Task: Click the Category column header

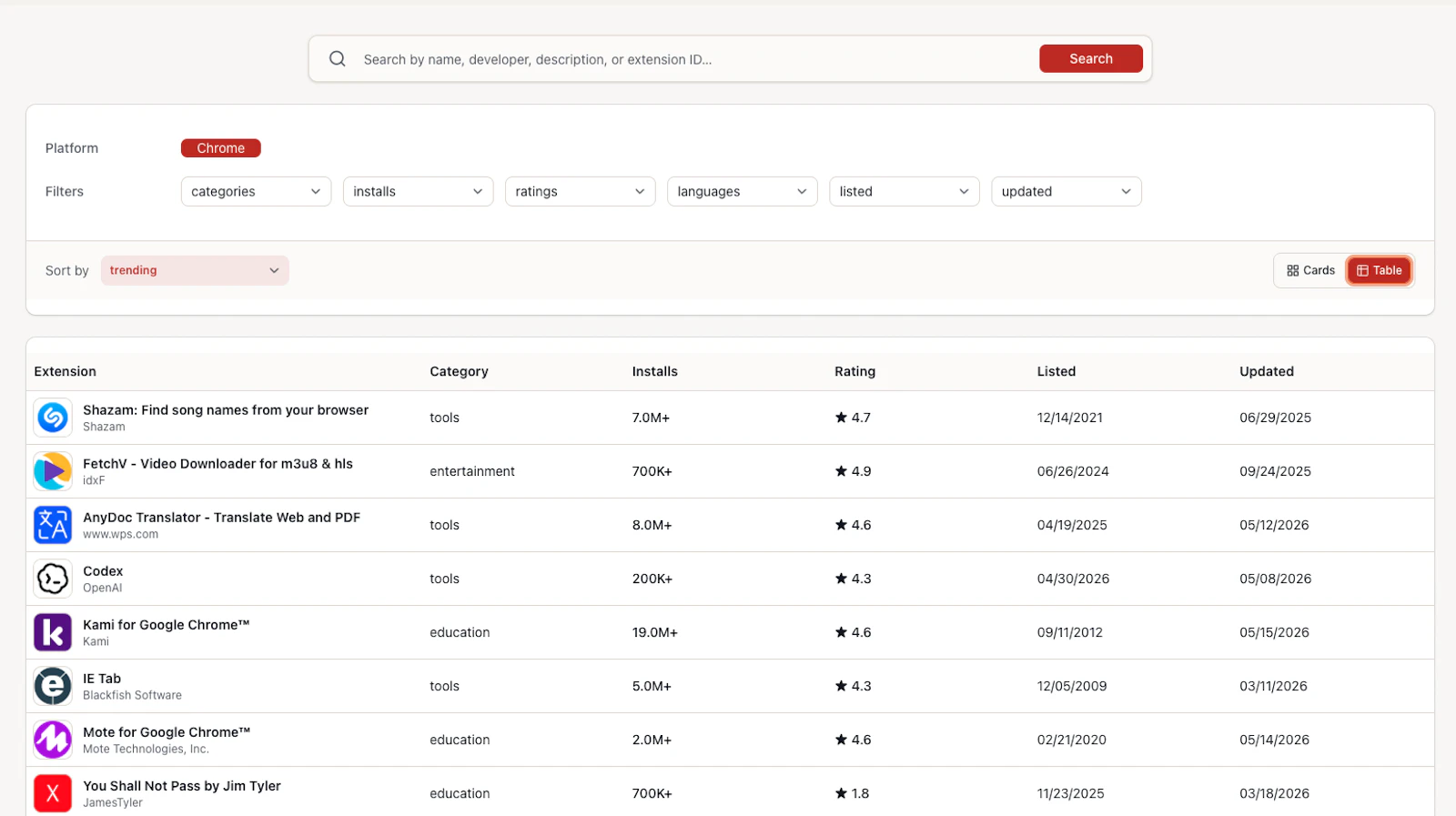Action: [x=460, y=371]
